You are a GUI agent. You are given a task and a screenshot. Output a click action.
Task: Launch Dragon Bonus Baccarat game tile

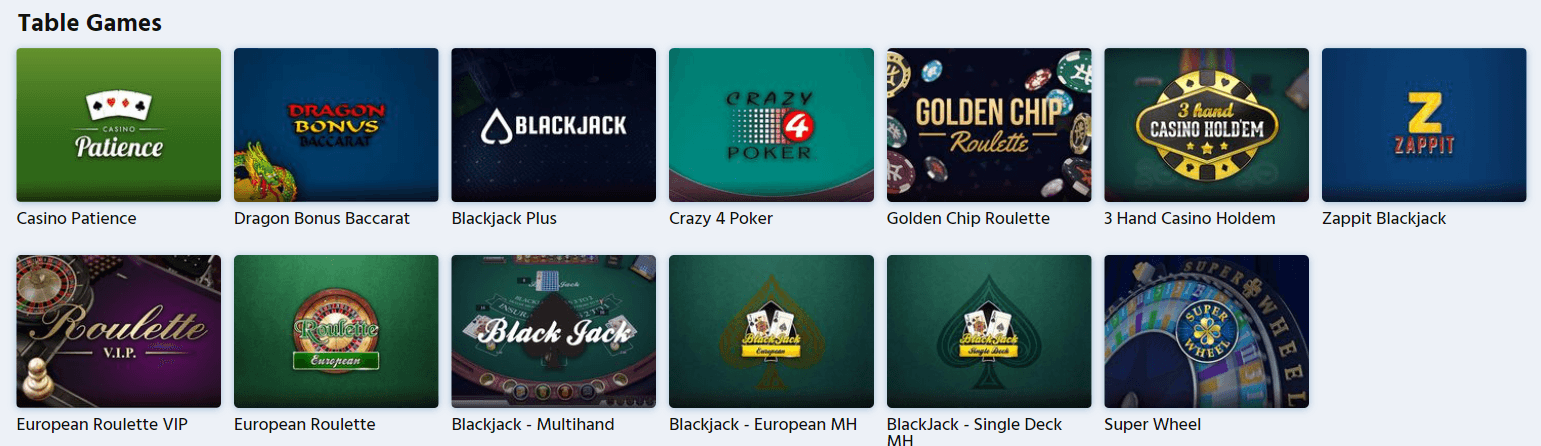336,125
